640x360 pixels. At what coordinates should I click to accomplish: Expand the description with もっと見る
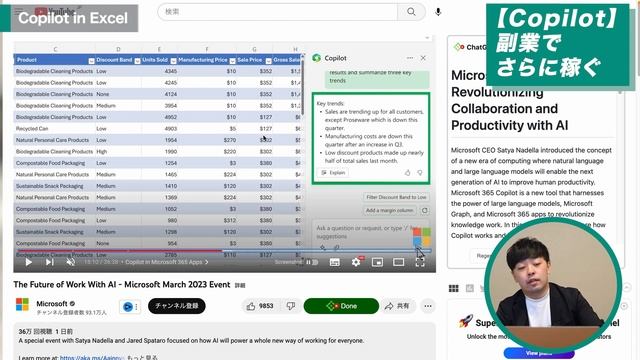pos(142,357)
